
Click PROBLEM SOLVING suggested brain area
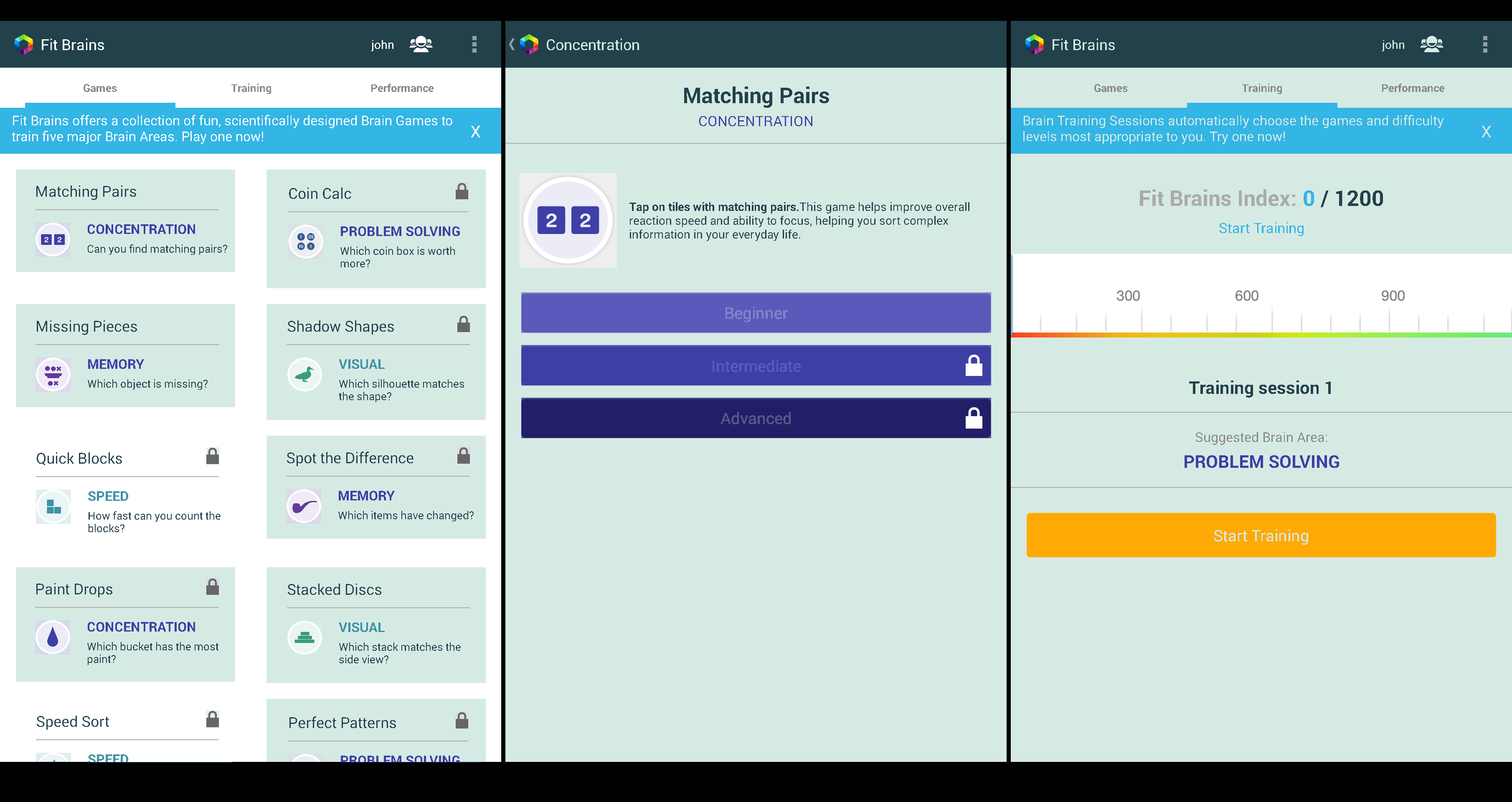(x=1261, y=462)
